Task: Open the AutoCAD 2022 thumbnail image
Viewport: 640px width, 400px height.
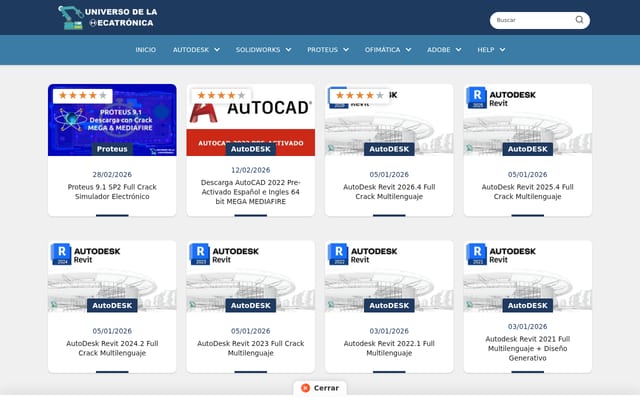Action: pyautogui.click(x=251, y=120)
